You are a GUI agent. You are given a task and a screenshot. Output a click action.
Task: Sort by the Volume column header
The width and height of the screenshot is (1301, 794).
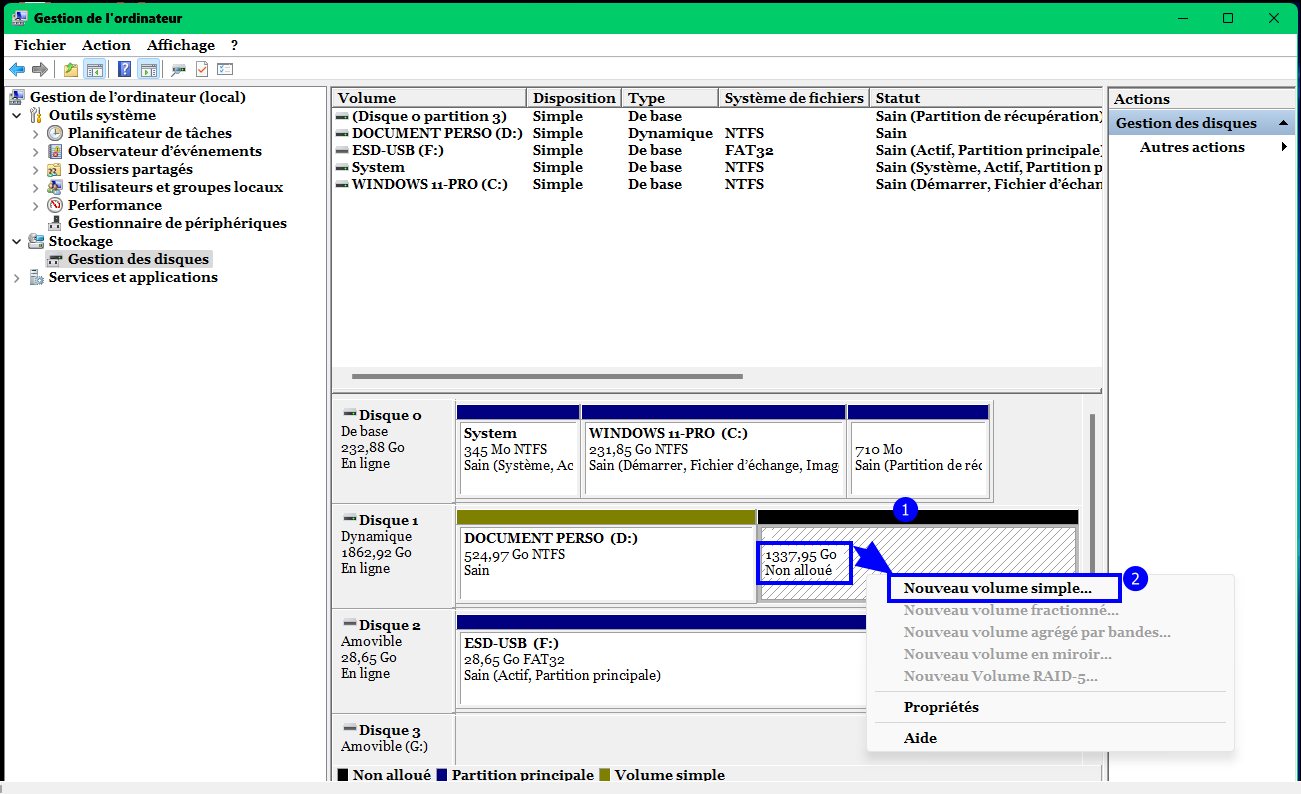coord(429,98)
